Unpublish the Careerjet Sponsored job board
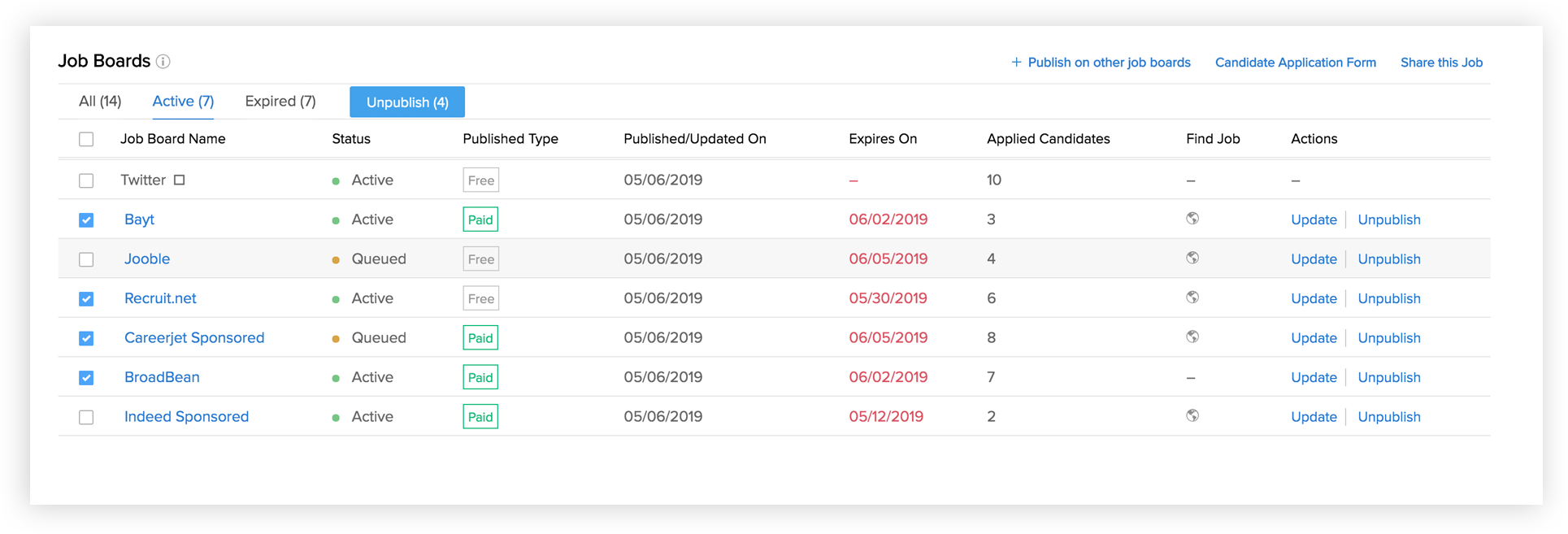 (x=1389, y=338)
